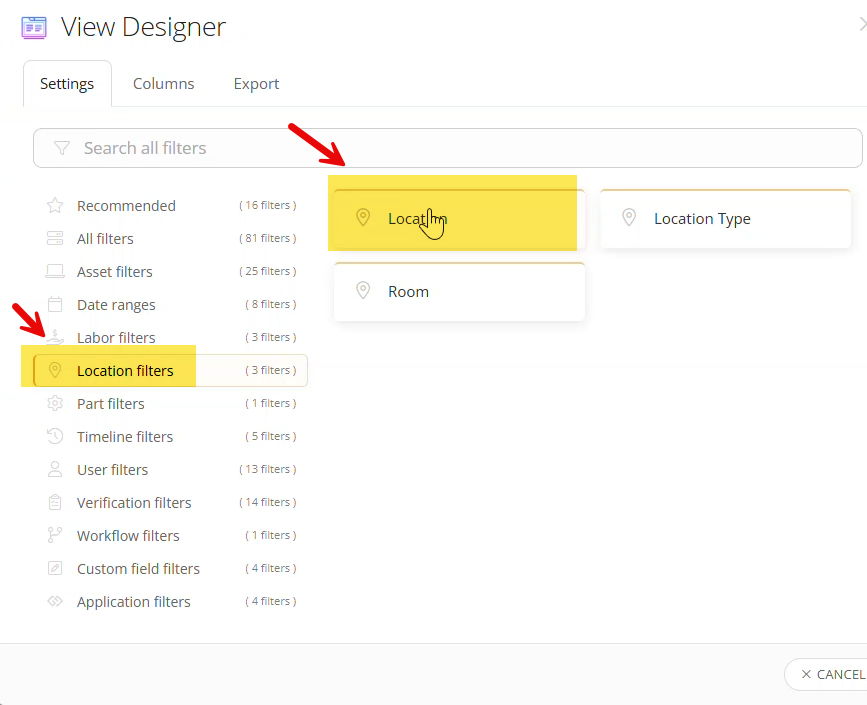Open the Asset filters category
Viewport: 867px width, 705px height.
click(x=114, y=271)
